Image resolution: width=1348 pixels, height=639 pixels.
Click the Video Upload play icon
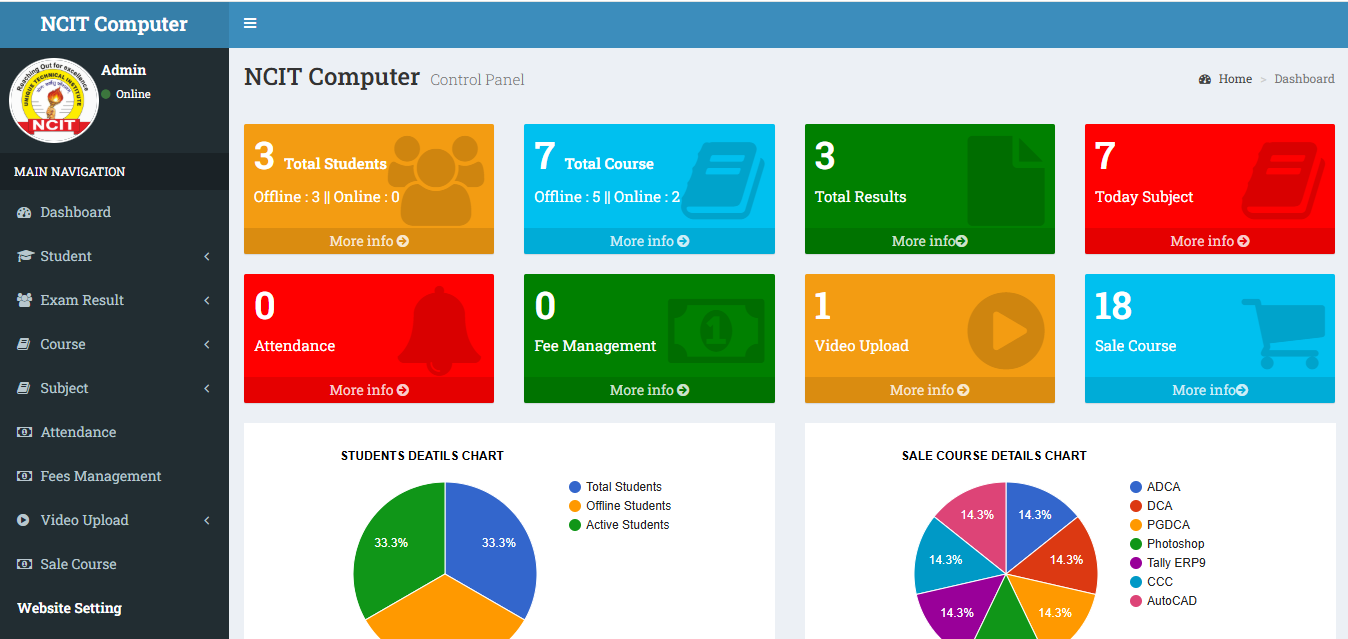point(1005,330)
